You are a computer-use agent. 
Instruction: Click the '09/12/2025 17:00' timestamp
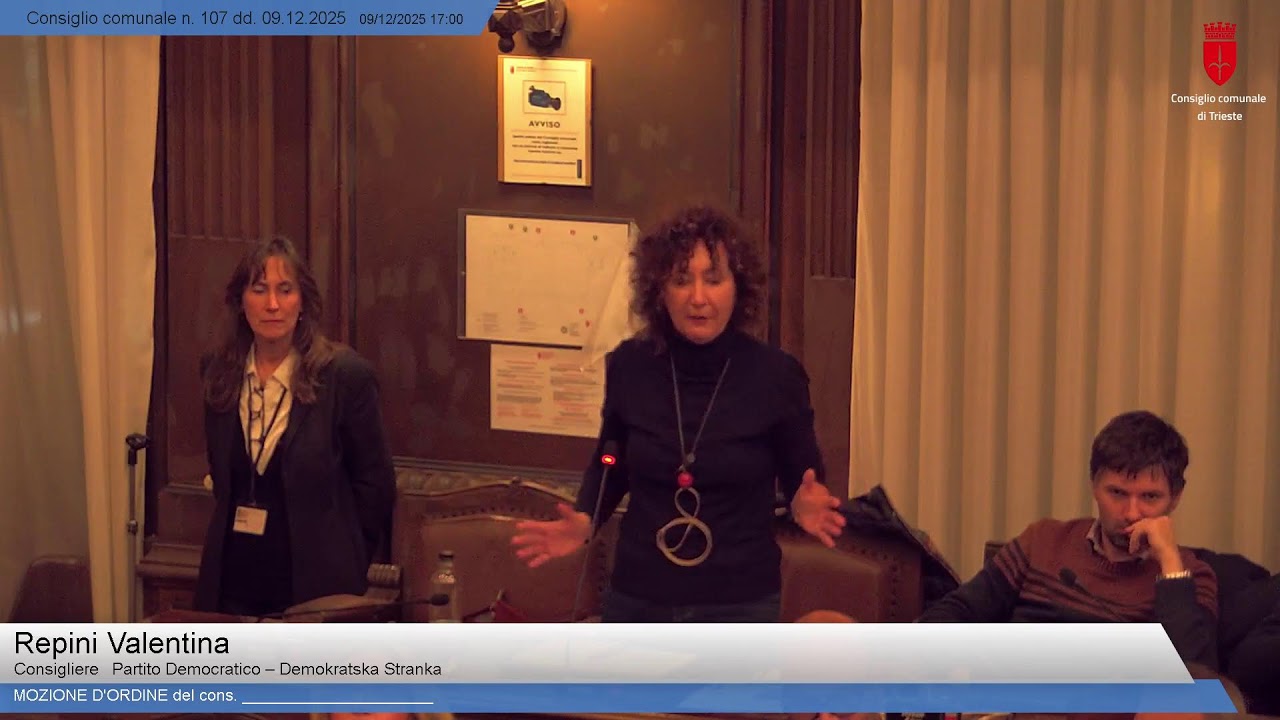(411, 19)
